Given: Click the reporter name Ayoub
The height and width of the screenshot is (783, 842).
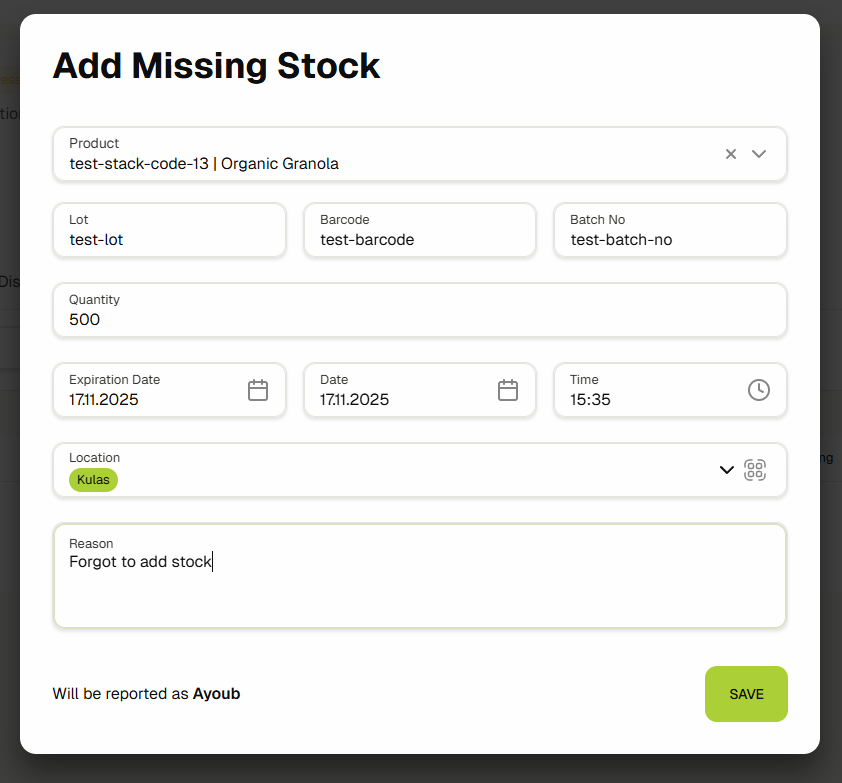Looking at the screenshot, I should point(216,694).
